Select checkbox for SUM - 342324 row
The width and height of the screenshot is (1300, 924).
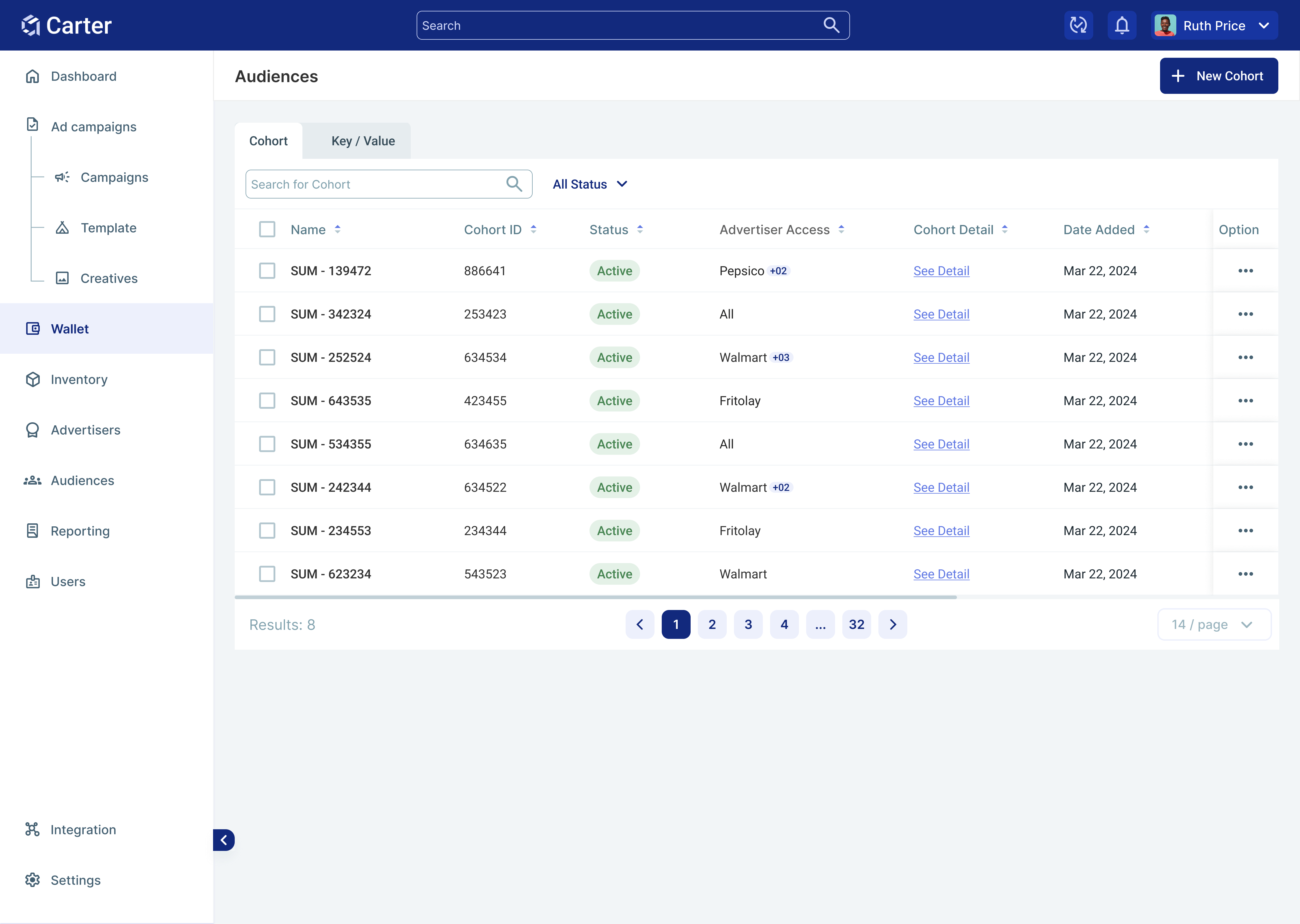click(x=267, y=314)
